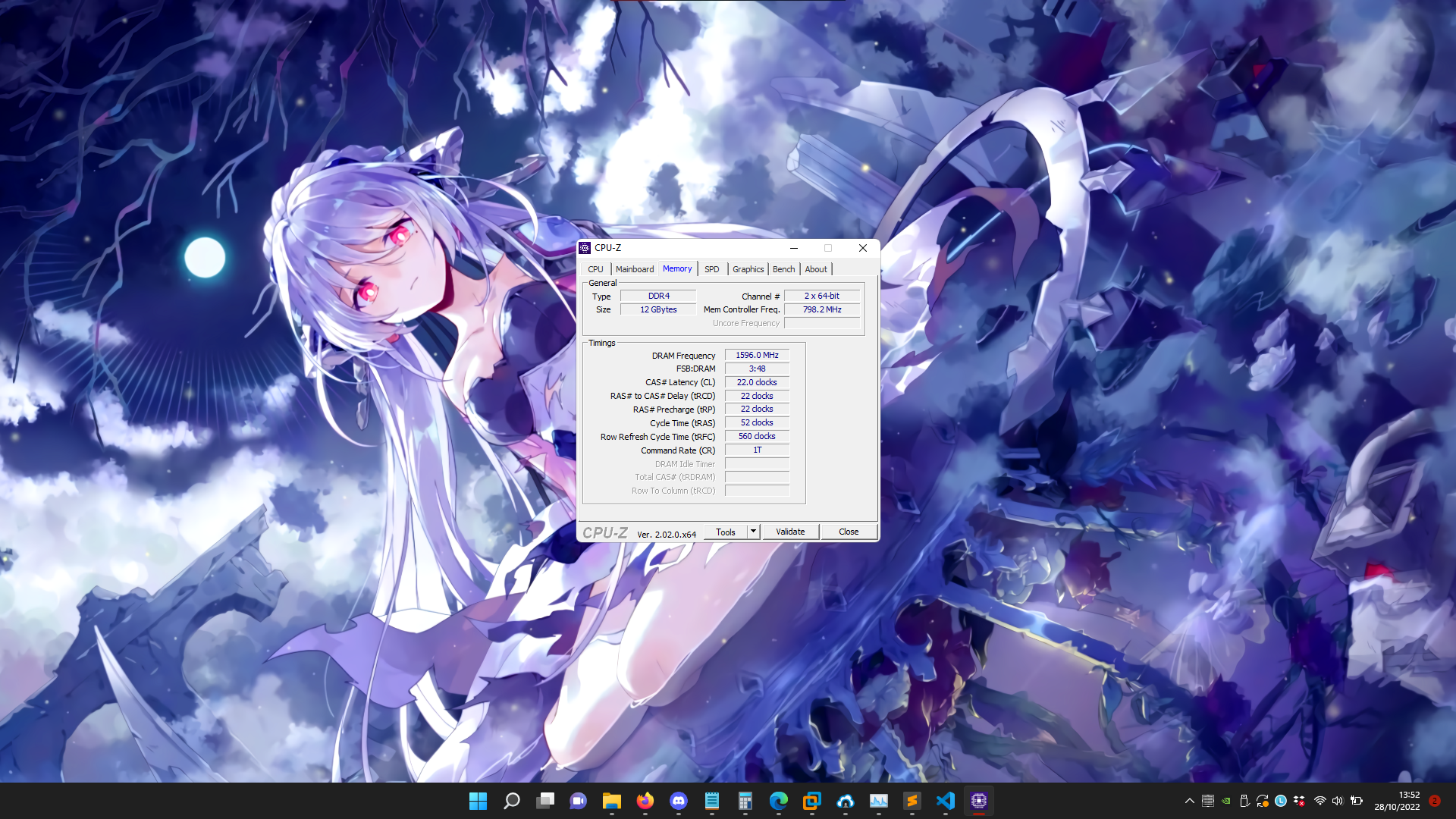Click the CPU-Z title bar app icon
The height and width of the screenshot is (819, 1456).
coord(585,248)
